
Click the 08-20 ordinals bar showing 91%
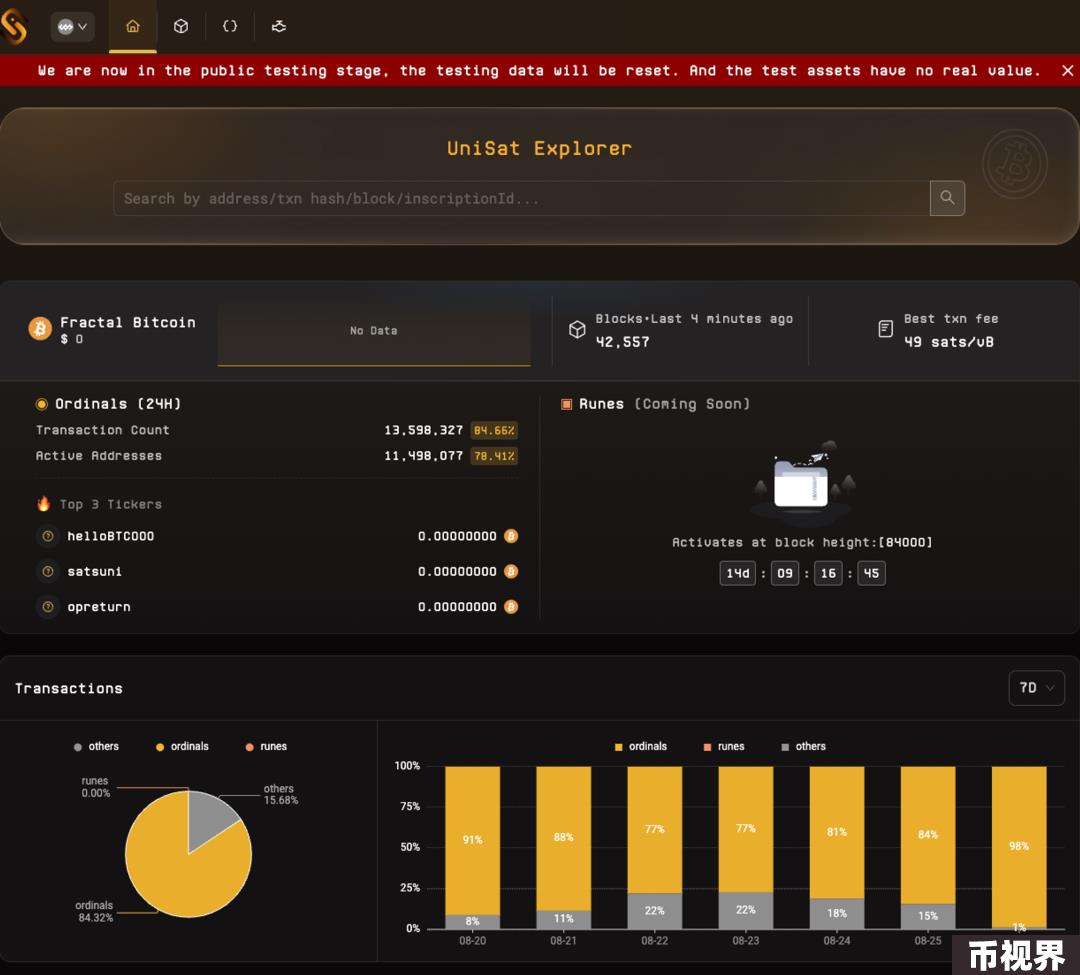click(x=472, y=840)
